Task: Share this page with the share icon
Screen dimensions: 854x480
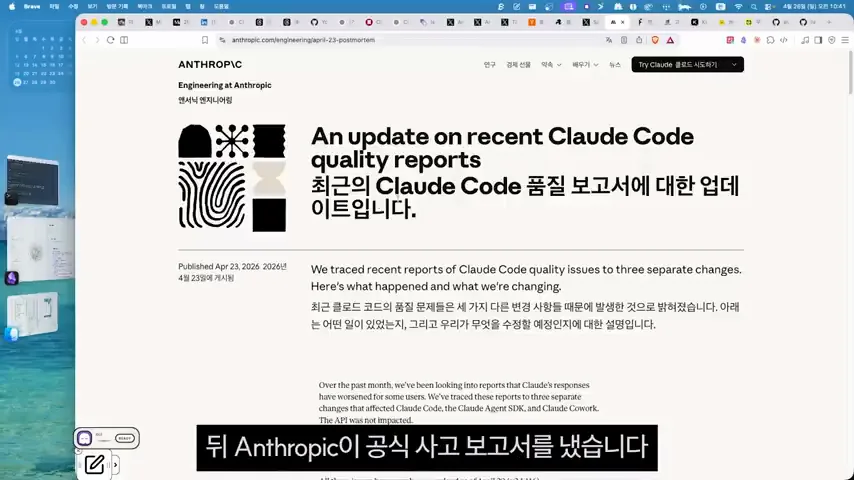Action: coord(639,40)
